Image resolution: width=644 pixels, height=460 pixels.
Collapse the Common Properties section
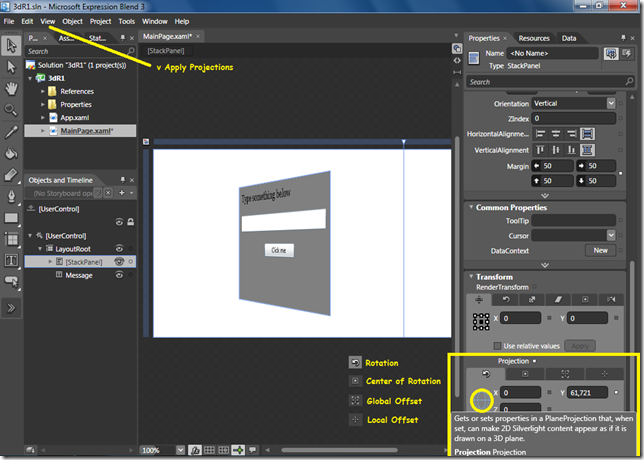471,207
